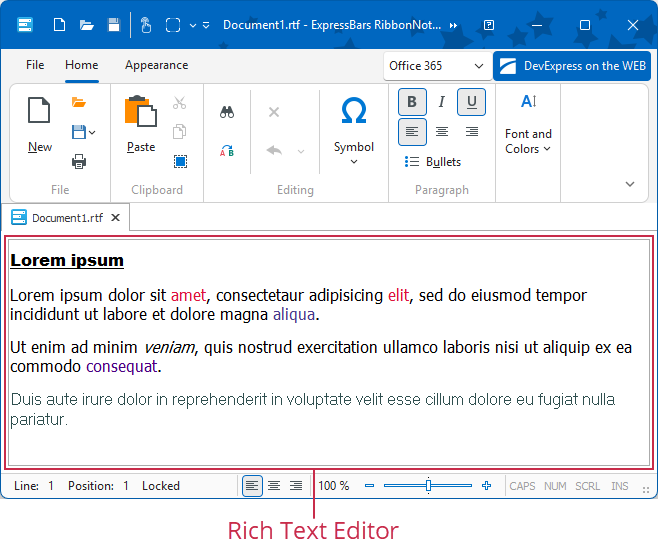The image size is (658, 540).
Task: Align paragraph left in ribbon
Action: click(412, 132)
